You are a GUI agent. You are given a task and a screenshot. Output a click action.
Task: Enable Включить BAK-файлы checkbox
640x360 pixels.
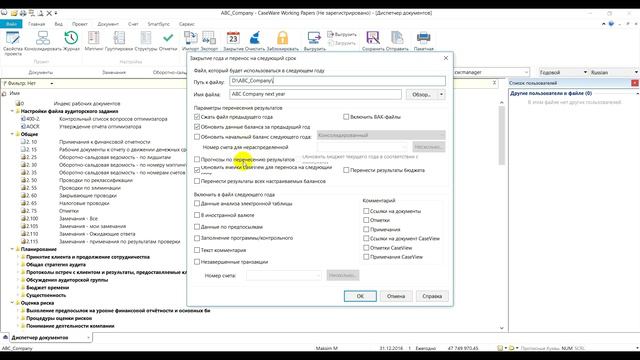click(346, 117)
